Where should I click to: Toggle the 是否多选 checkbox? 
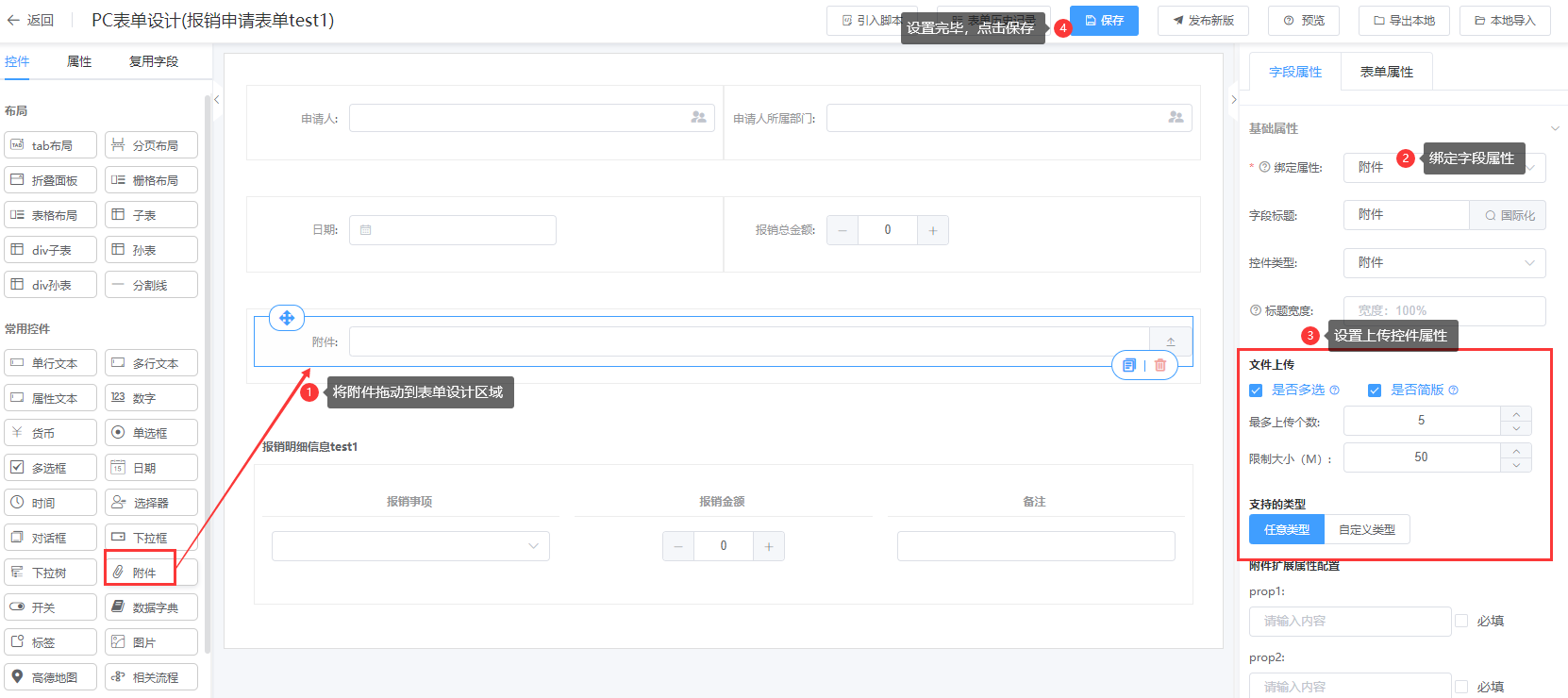pos(1256,391)
